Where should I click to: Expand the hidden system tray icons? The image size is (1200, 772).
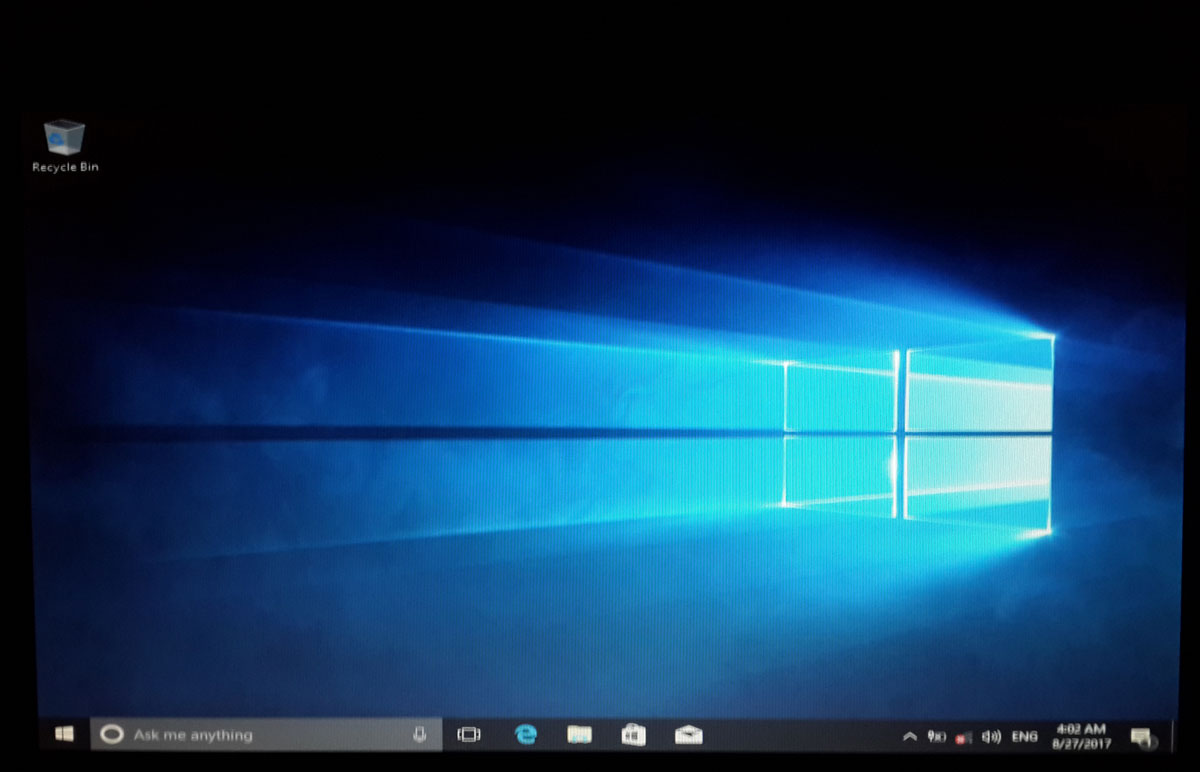(909, 737)
